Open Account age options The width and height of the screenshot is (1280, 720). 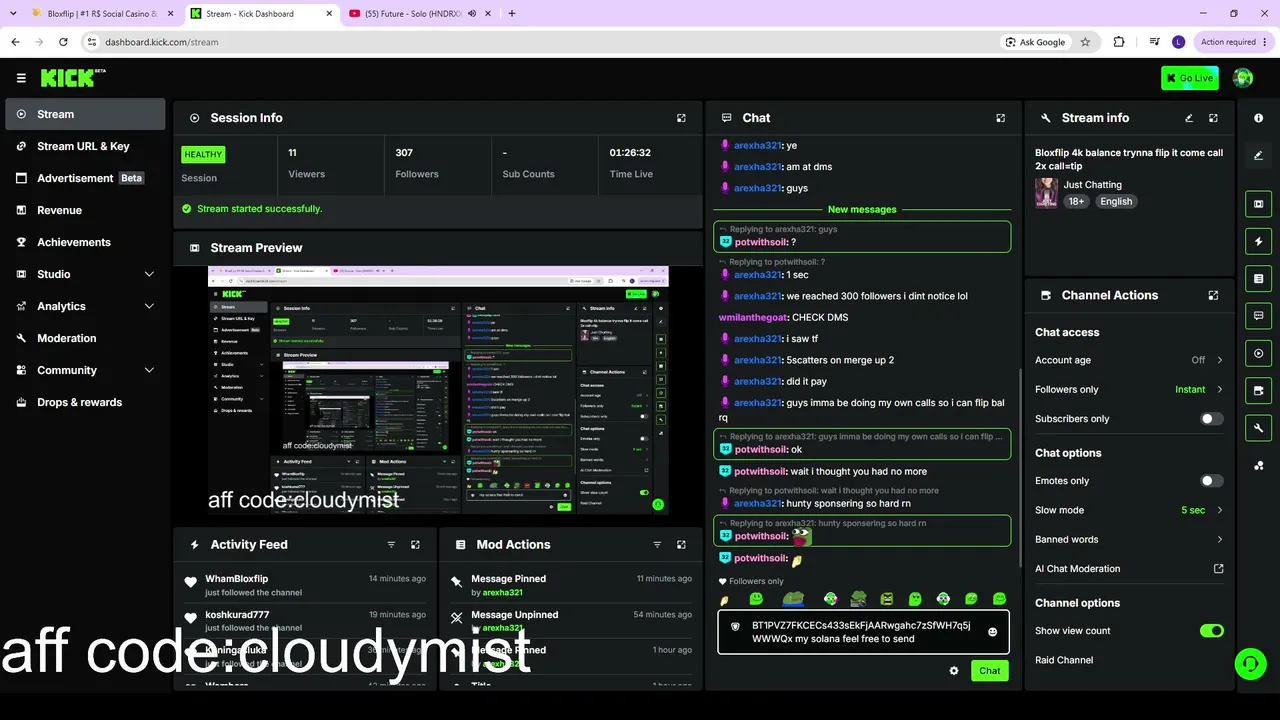(1129, 360)
